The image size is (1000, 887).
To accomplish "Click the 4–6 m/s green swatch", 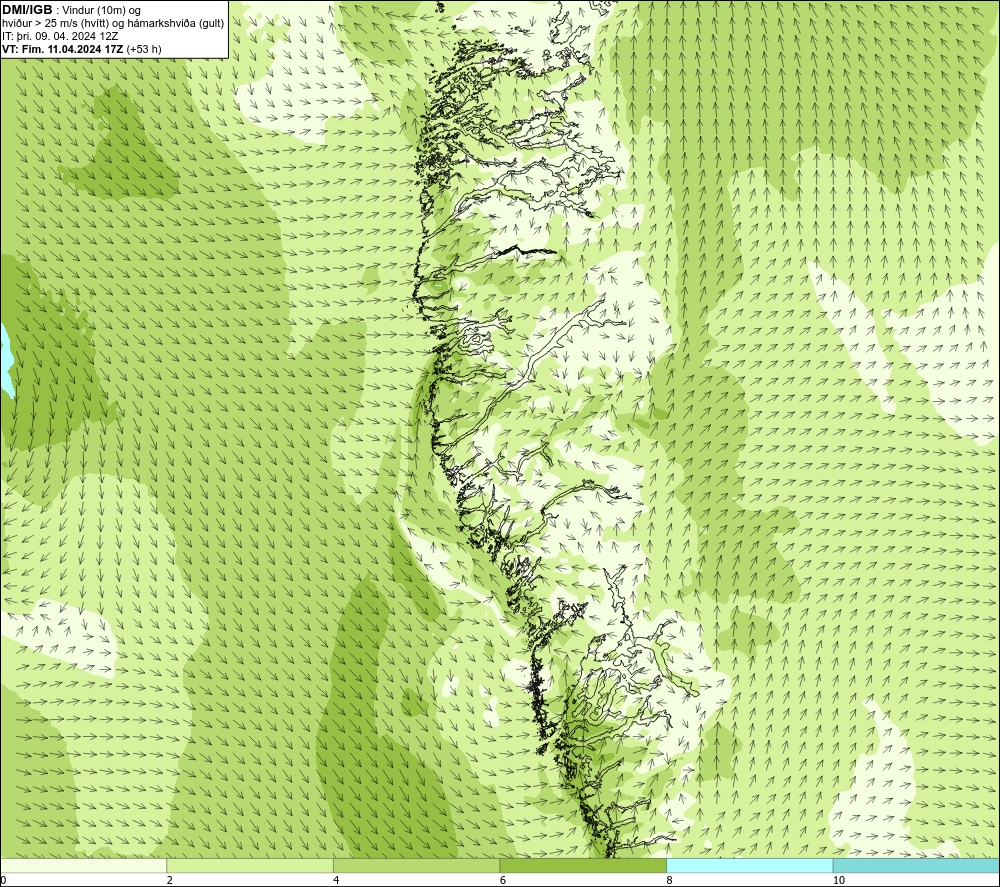I will (x=416, y=865).
